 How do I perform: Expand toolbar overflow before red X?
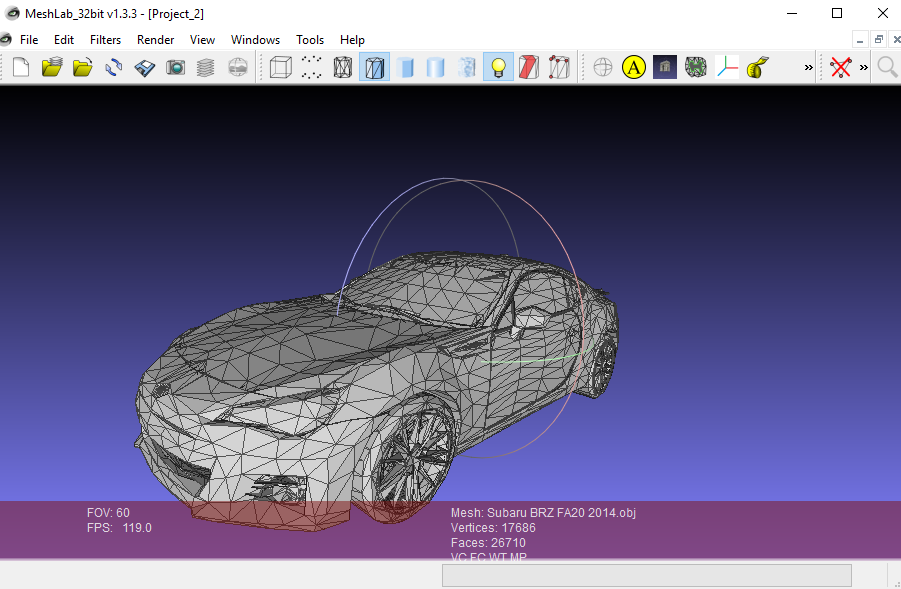coord(808,67)
